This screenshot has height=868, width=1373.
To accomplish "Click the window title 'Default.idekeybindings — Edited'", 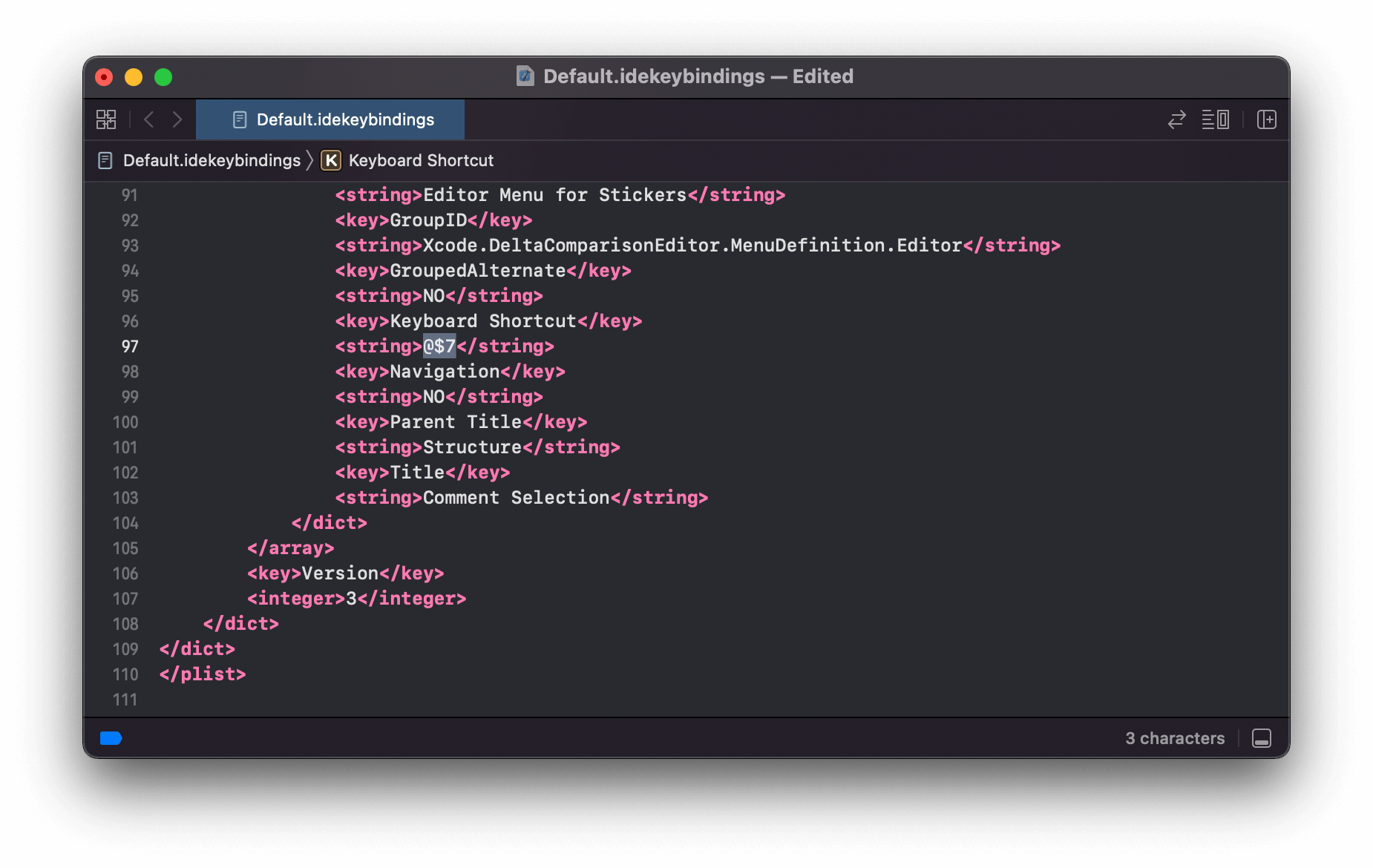I will (x=698, y=76).
